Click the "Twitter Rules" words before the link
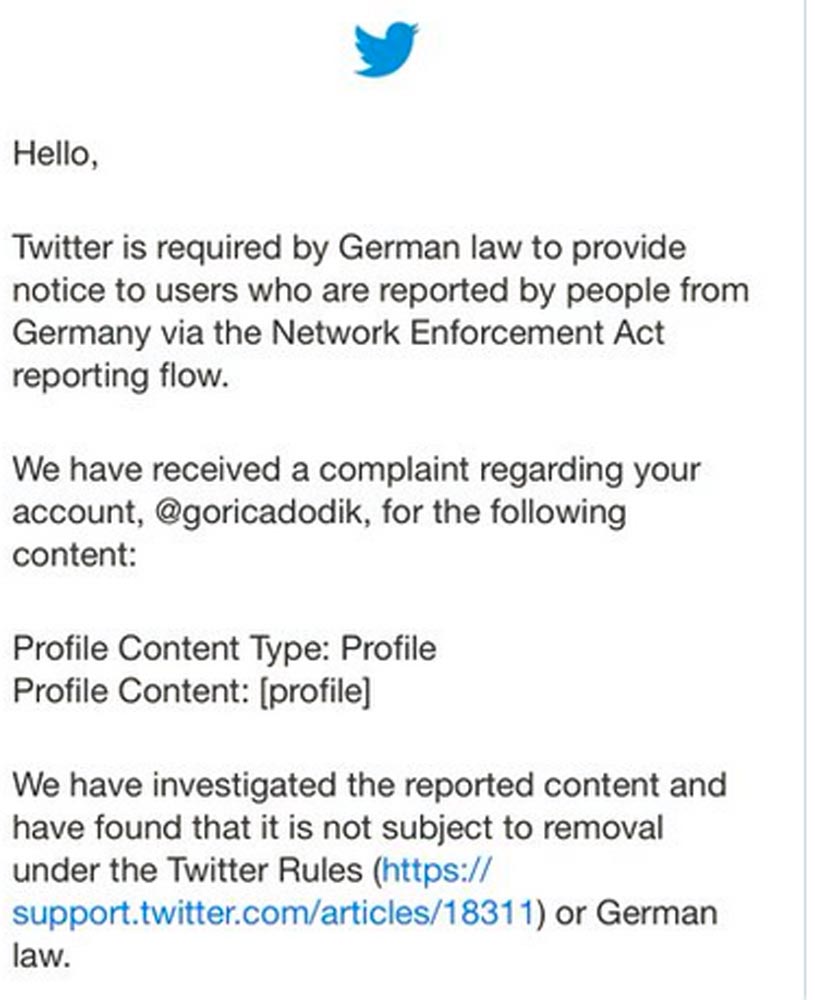This screenshot has height=1000, width=815. [264, 870]
